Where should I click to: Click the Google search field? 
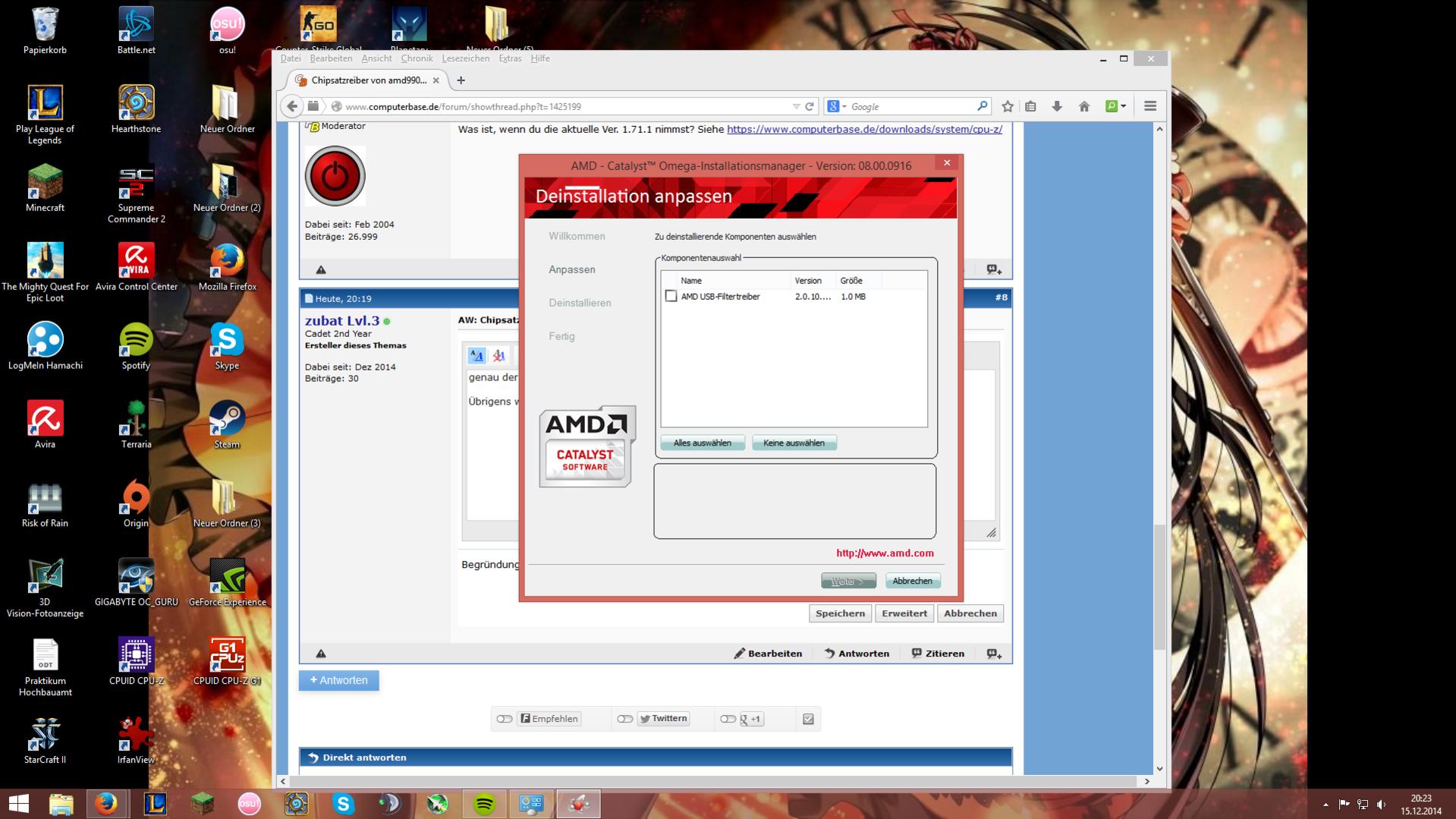tap(912, 107)
